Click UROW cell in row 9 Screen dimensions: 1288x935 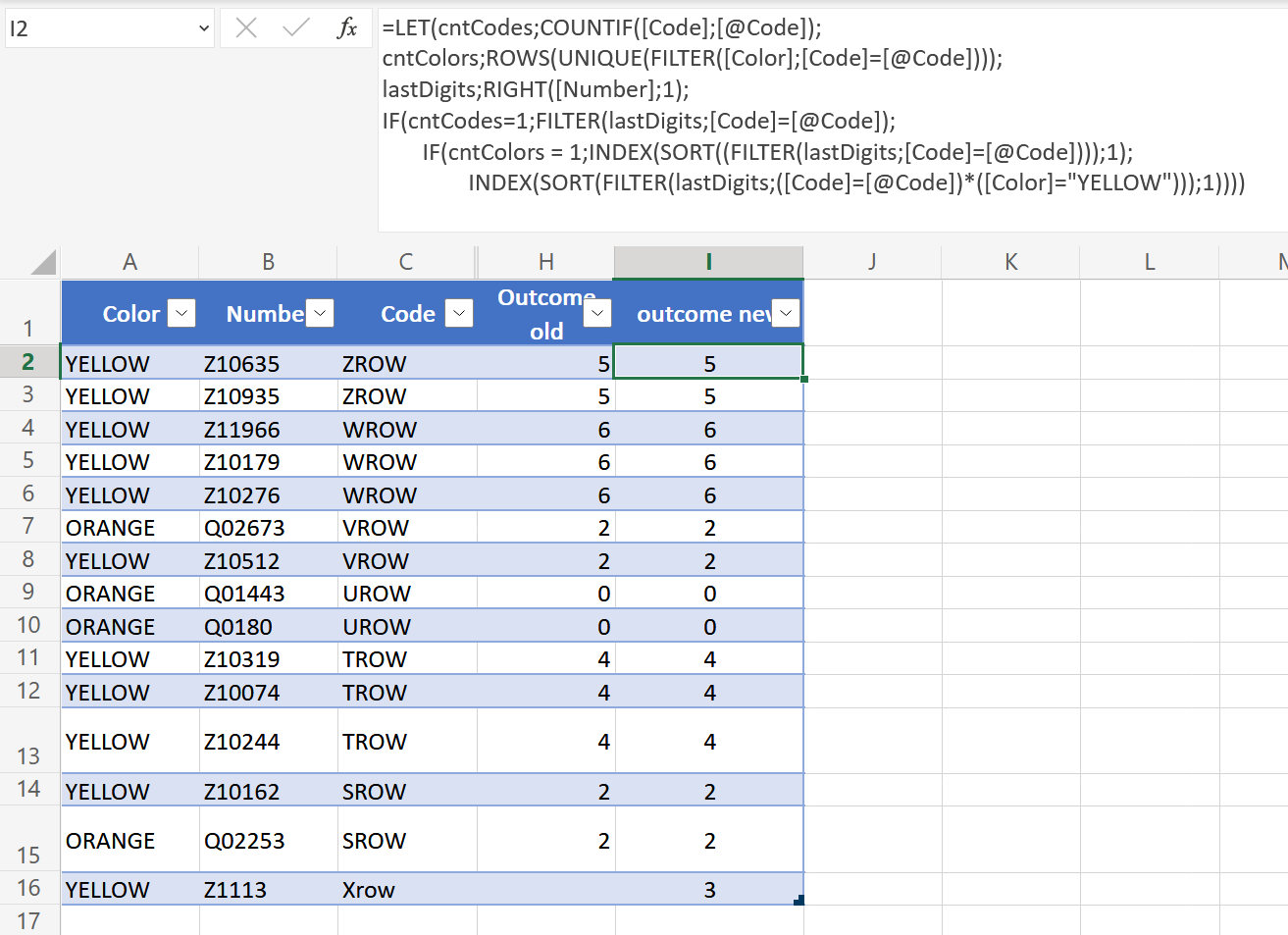click(407, 593)
